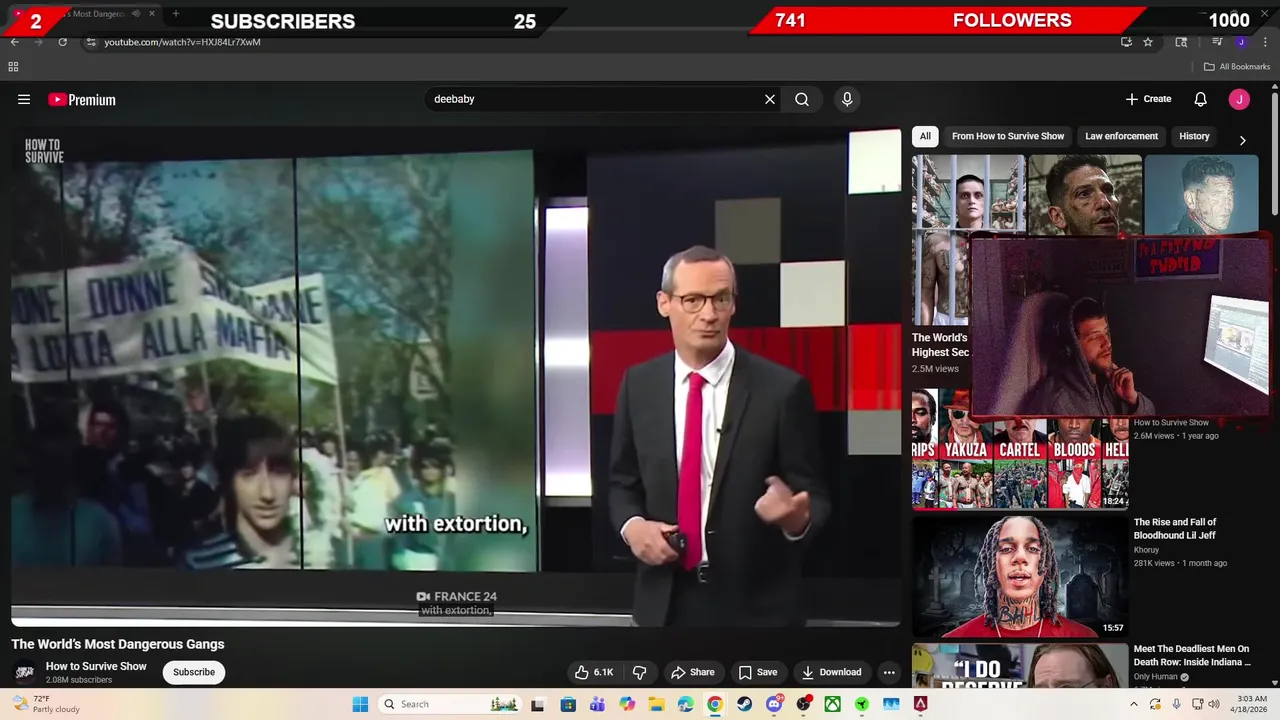Open the YouTube guide hamburger menu
Image resolution: width=1280 pixels, height=720 pixels.
coord(24,99)
